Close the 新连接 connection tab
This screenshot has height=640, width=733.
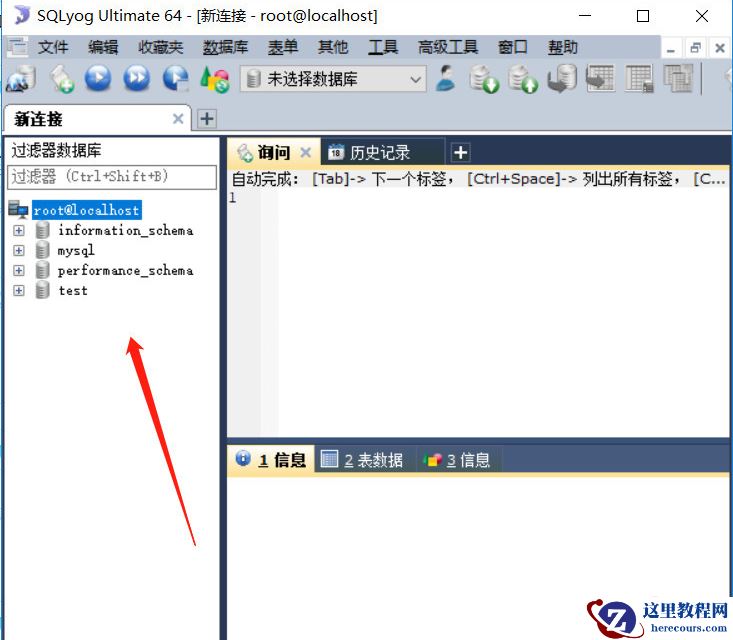[178, 119]
